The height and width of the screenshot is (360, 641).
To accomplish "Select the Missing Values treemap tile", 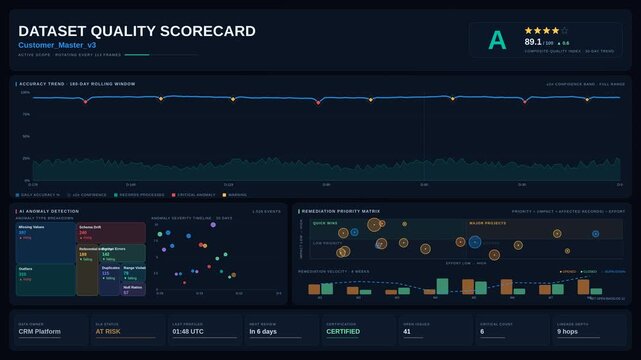I will pyautogui.click(x=45, y=243).
